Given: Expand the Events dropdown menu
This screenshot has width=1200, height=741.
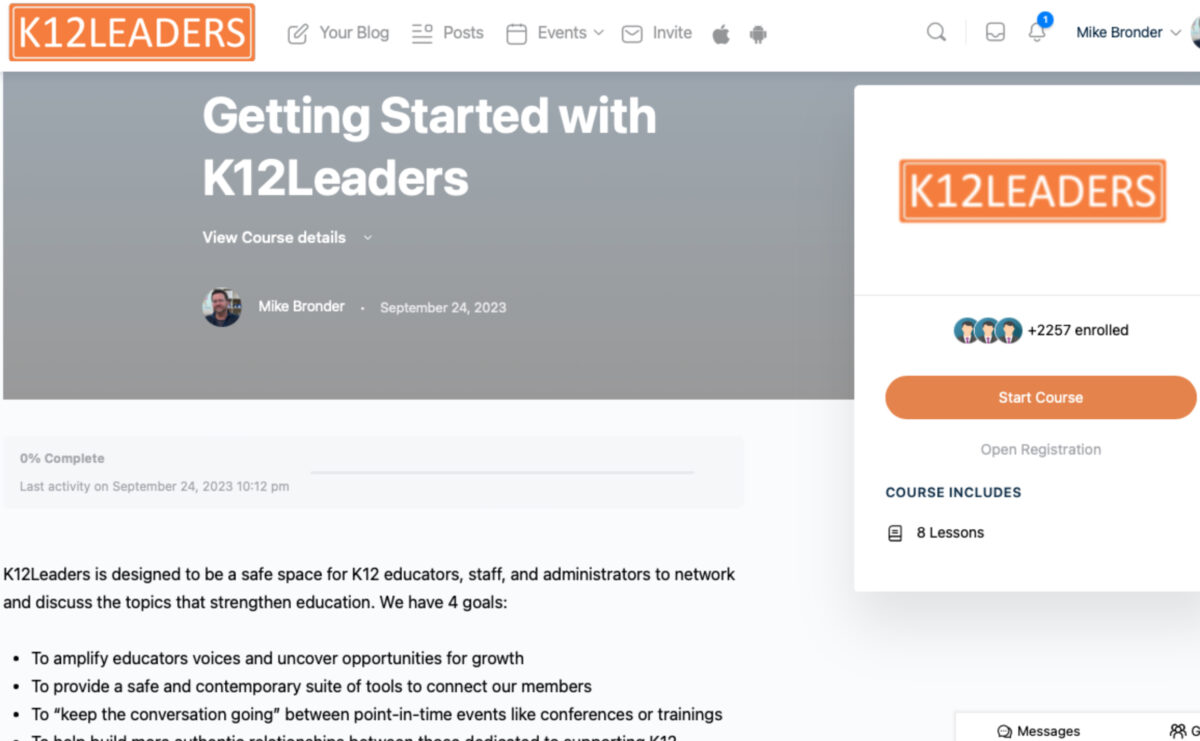Looking at the screenshot, I should point(555,33).
